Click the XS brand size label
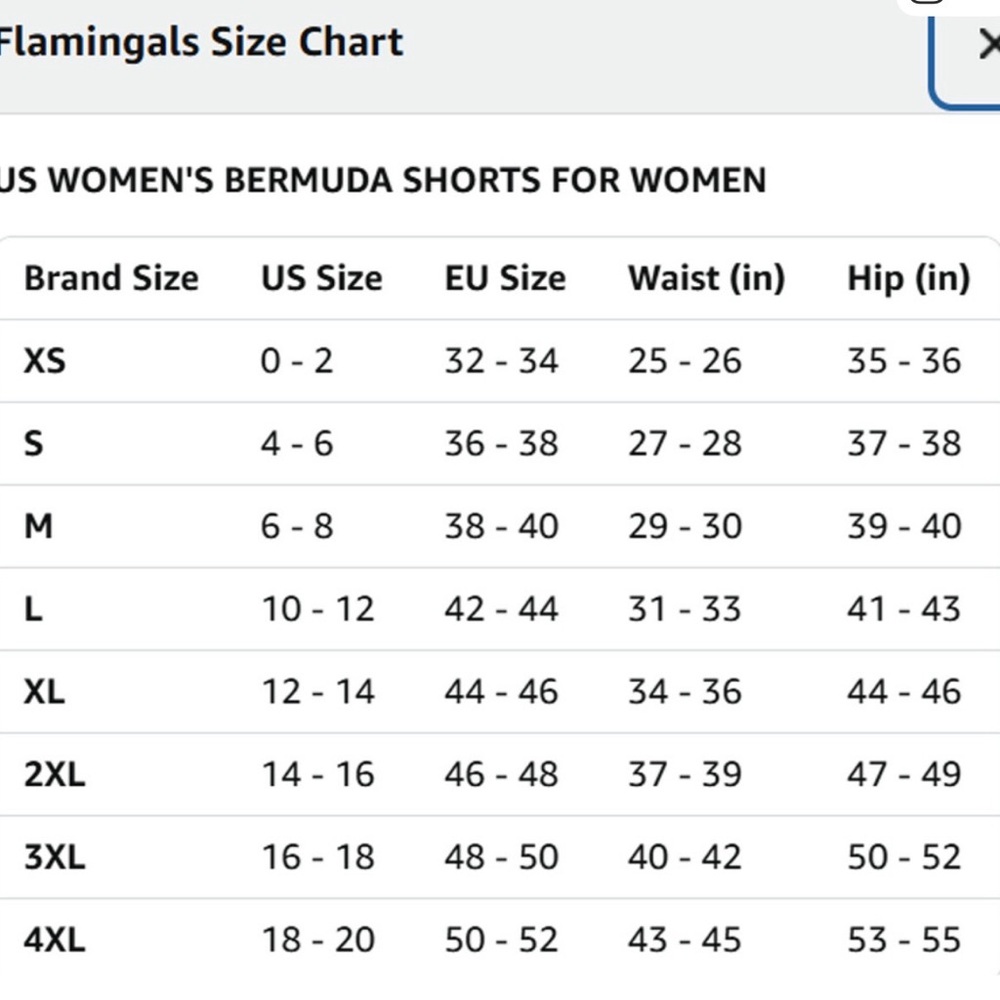The image size is (1000, 1000). point(45,361)
